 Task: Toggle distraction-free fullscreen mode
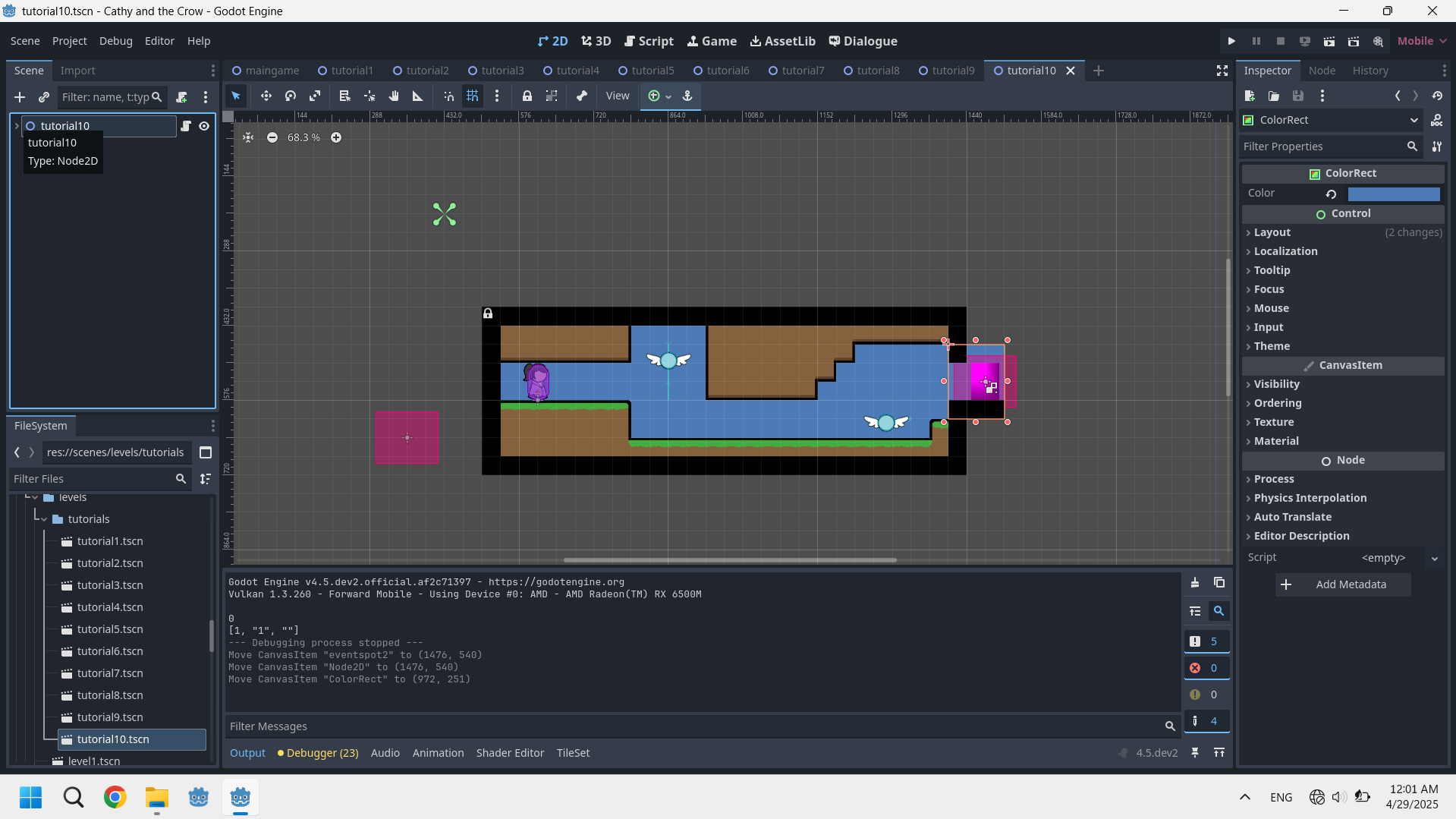tap(1222, 71)
